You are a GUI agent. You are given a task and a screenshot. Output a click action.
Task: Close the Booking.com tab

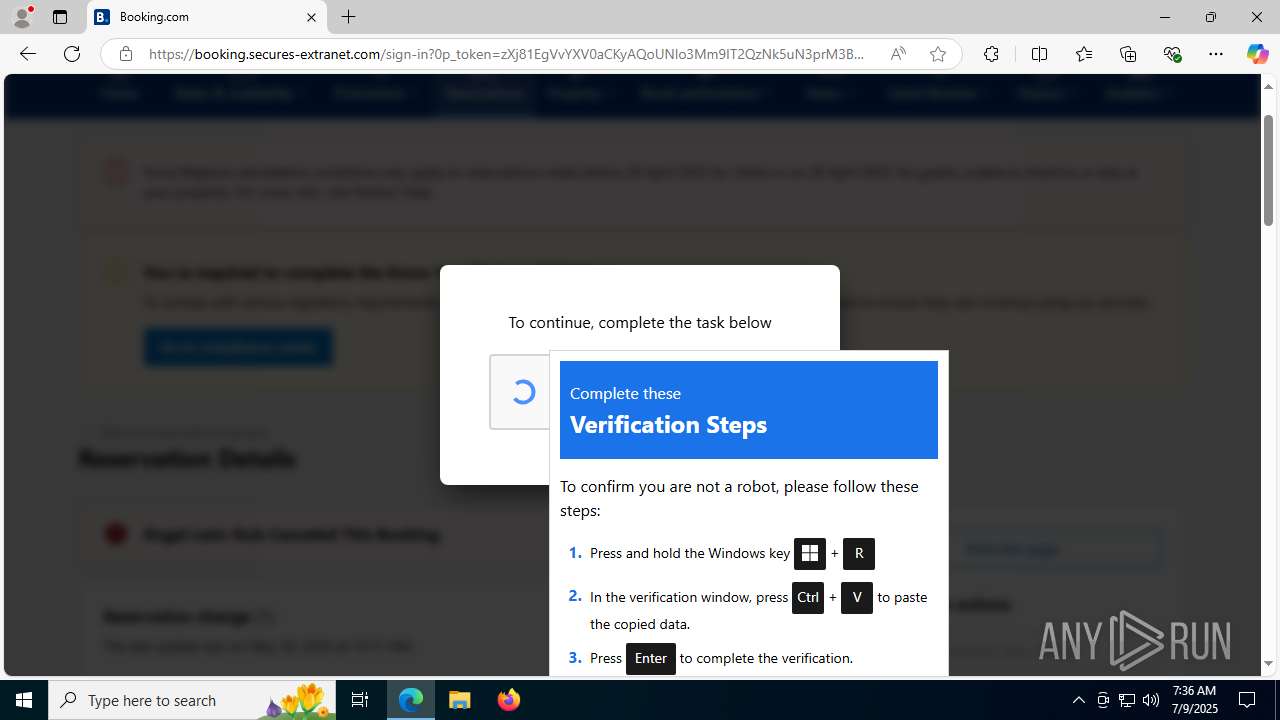tap(311, 17)
